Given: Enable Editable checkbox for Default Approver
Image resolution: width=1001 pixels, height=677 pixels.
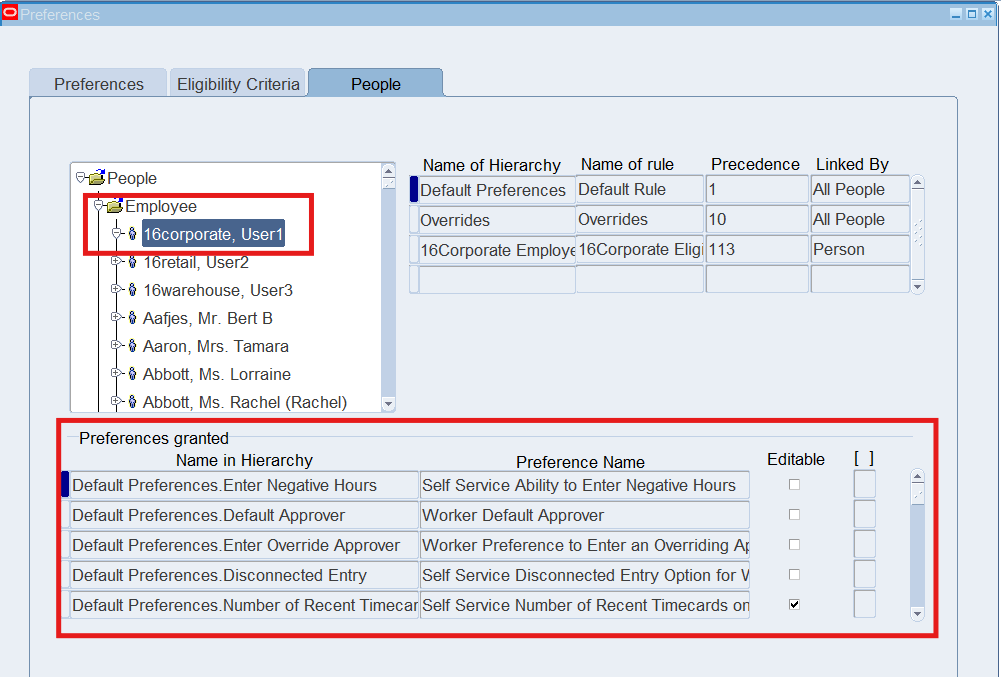Looking at the screenshot, I should point(795,515).
